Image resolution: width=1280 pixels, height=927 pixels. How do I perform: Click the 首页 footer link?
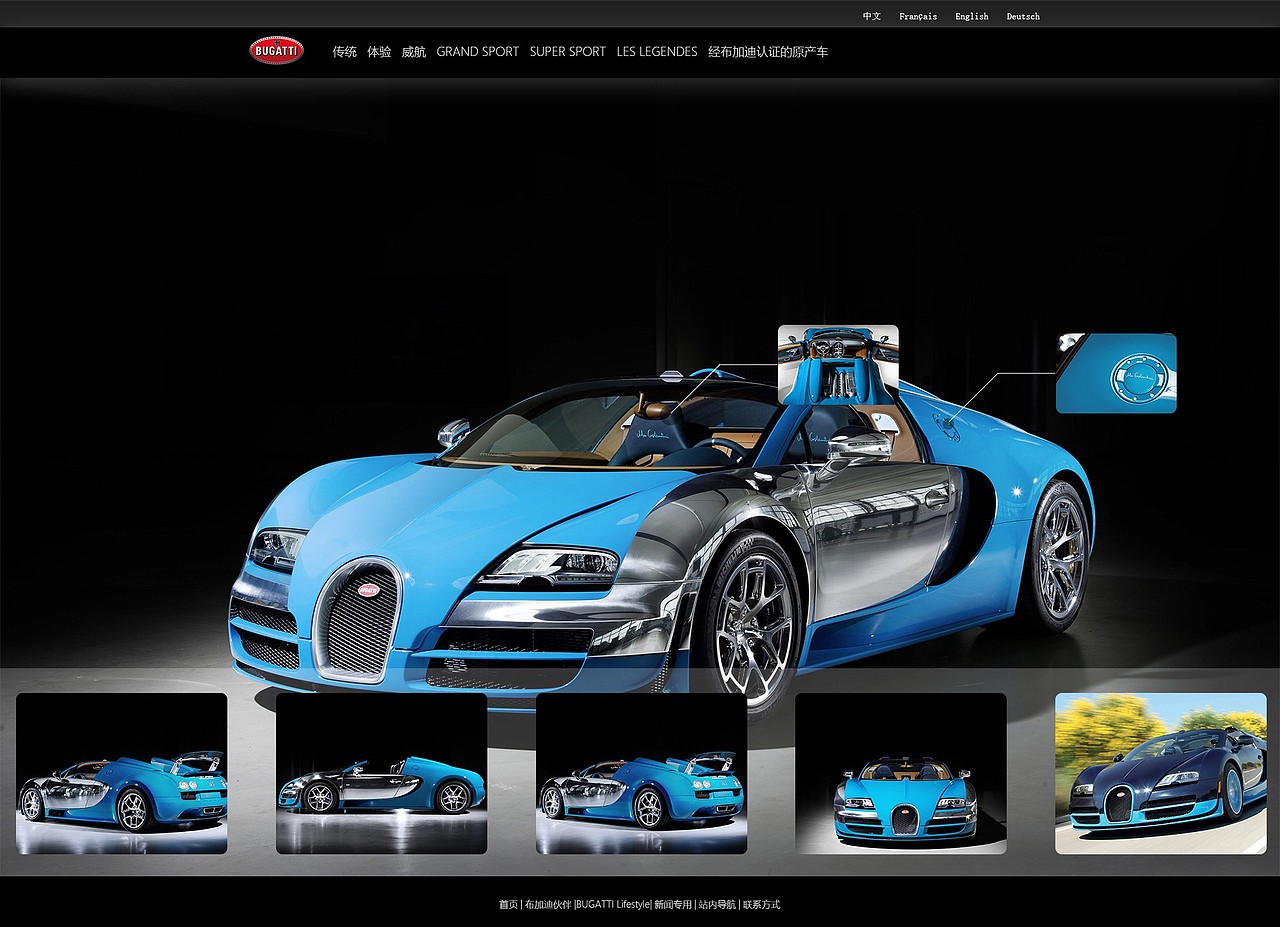(x=508, y=904)
